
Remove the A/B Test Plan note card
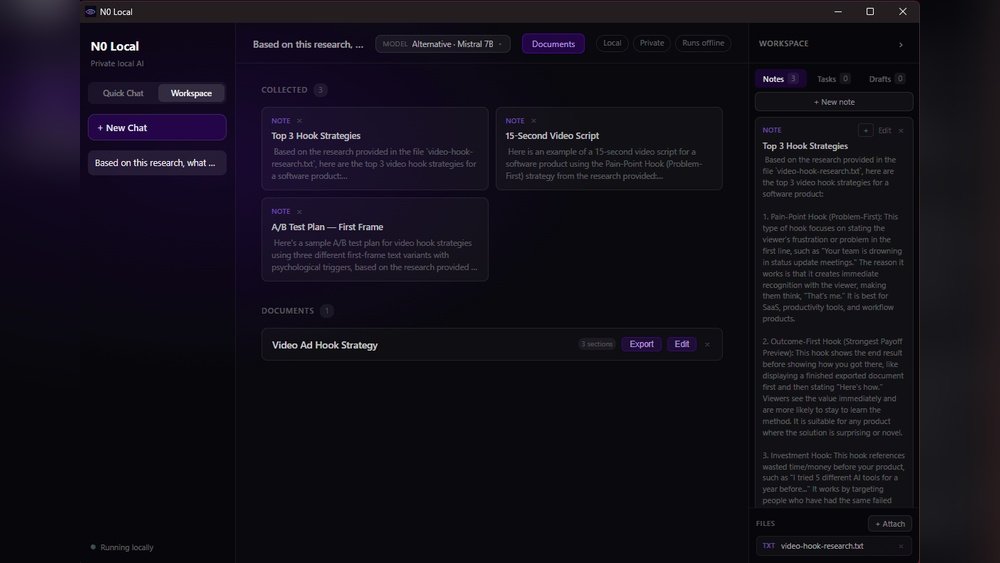coord(299,212)
